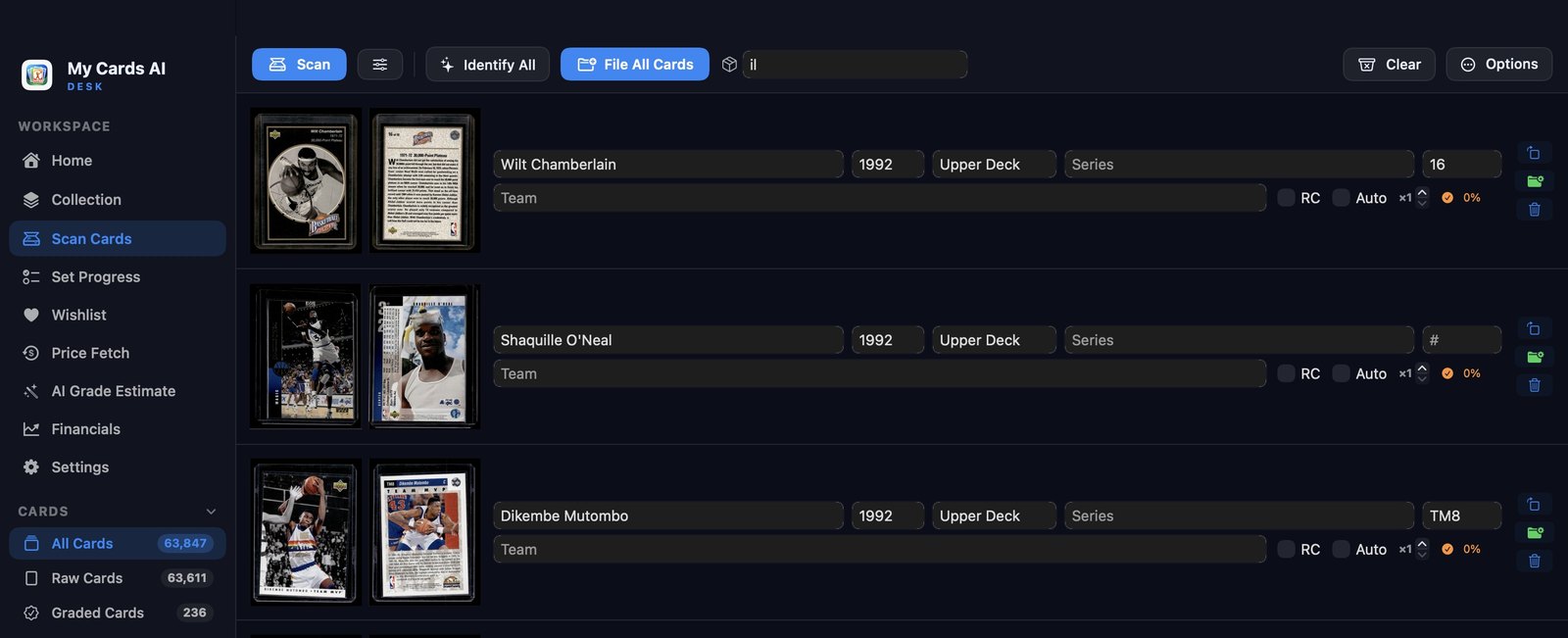Edit Team field for Shaquille O'Neal

(x=880, y=373)
